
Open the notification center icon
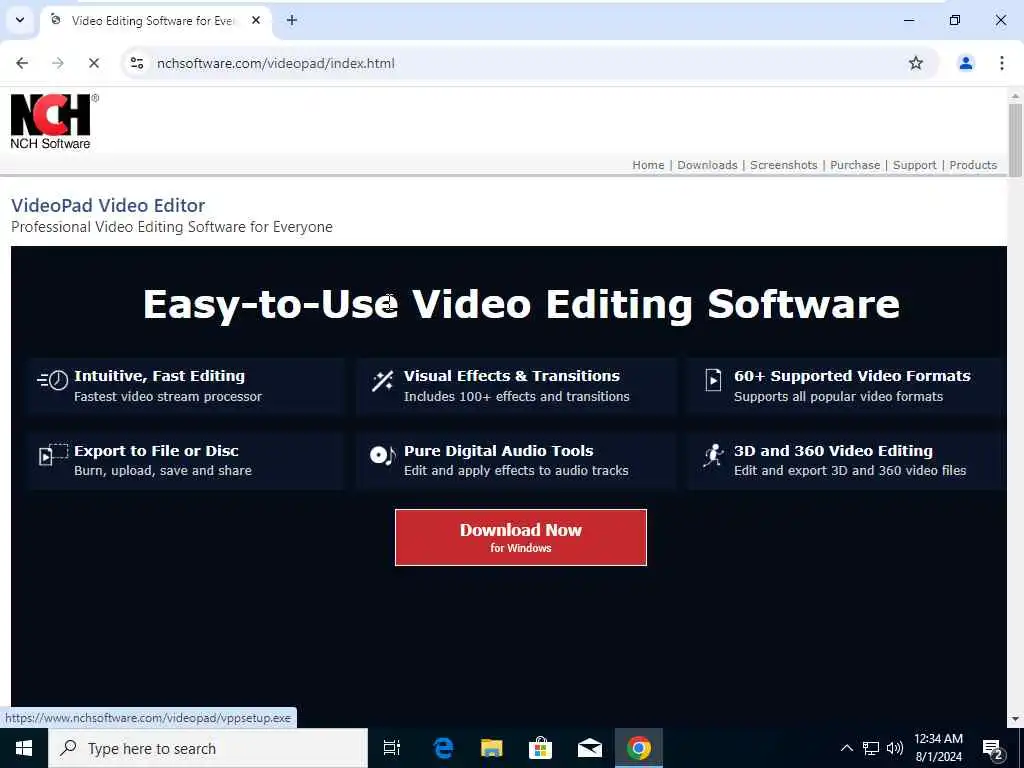click(x=993, y=748)
